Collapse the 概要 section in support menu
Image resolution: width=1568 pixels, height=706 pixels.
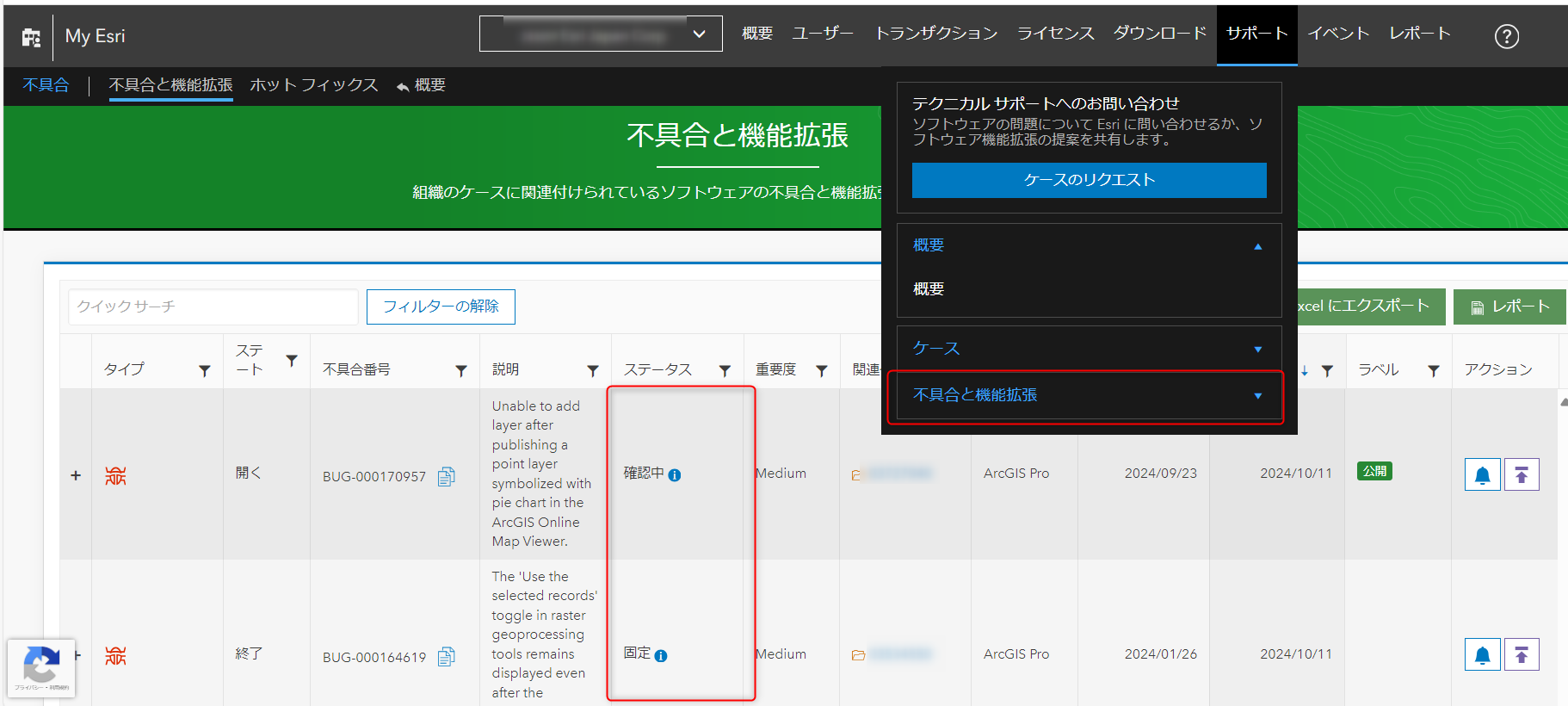[1089, 245]
